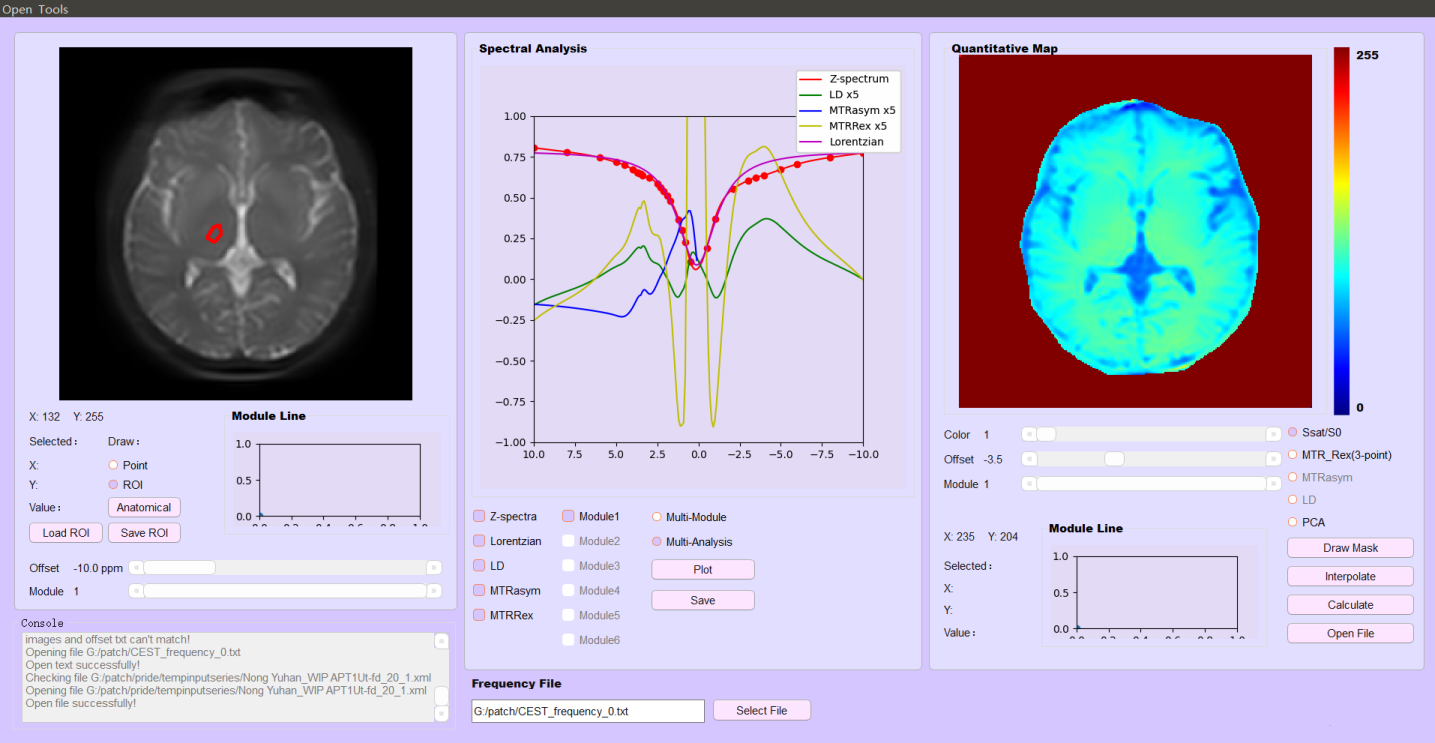
Task: Select the Multi-Module radio option
Action: 657,517
